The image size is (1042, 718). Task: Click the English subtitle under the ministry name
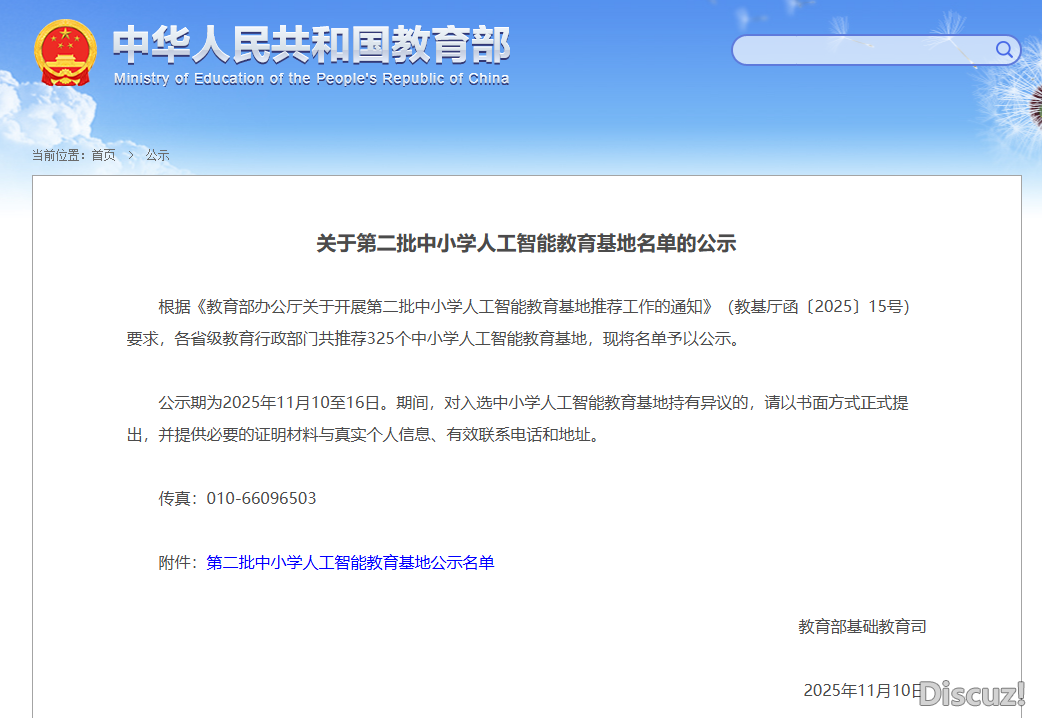click(310, 79)
